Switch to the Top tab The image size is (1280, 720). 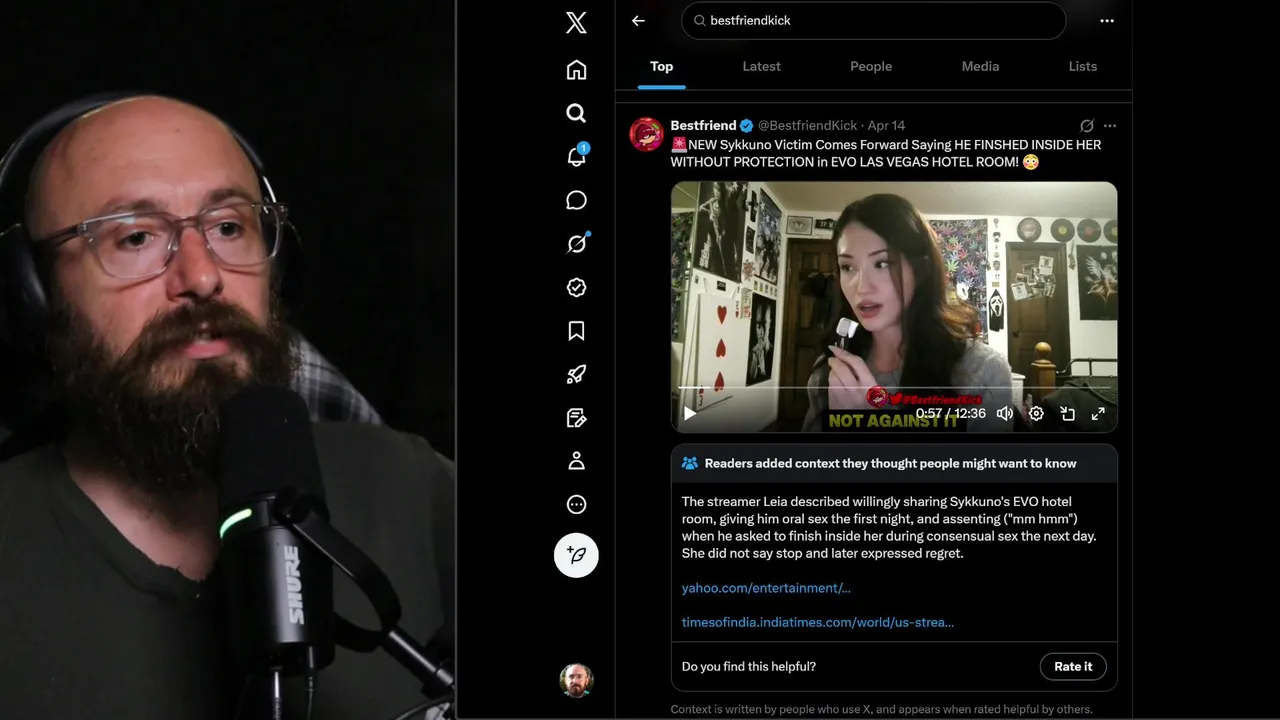661,66
